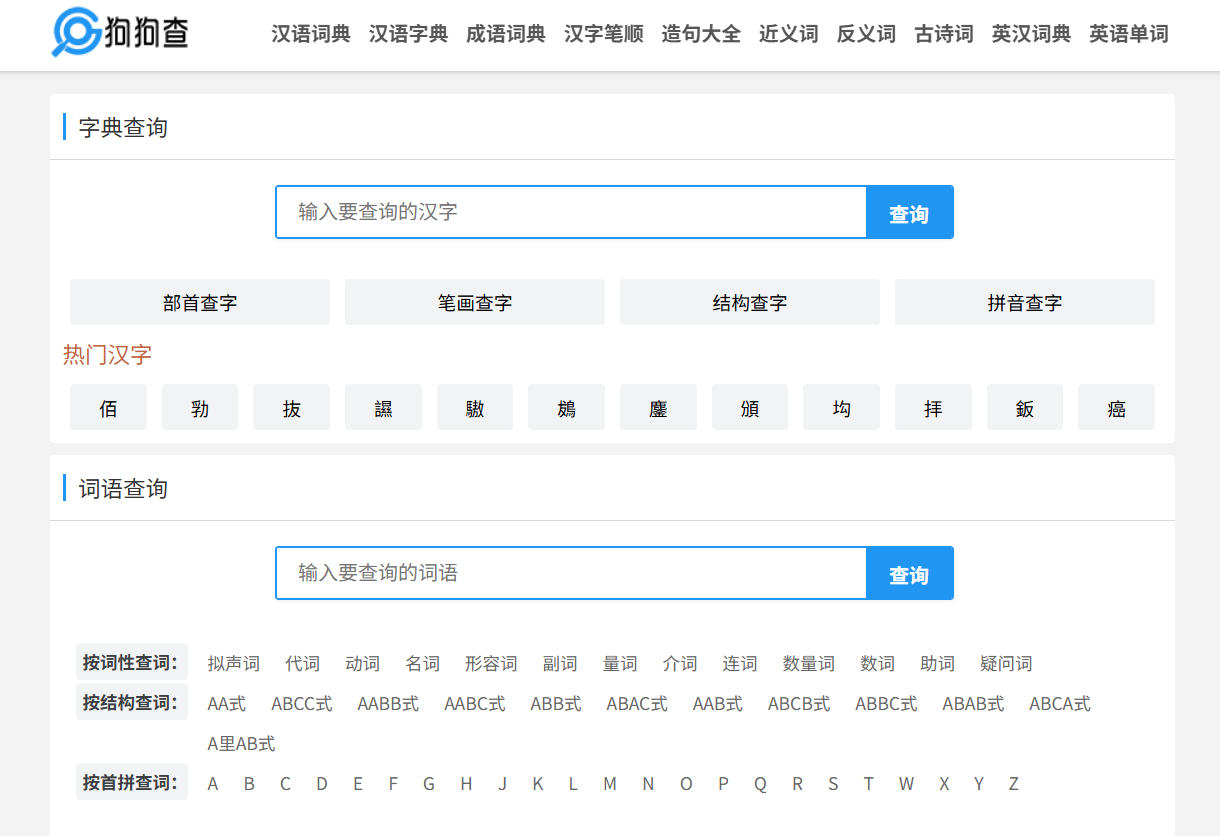Focus the 输入要查询的汉字 search field
The height and width of the screenshot is (836, 1220).
click(571, 212)
